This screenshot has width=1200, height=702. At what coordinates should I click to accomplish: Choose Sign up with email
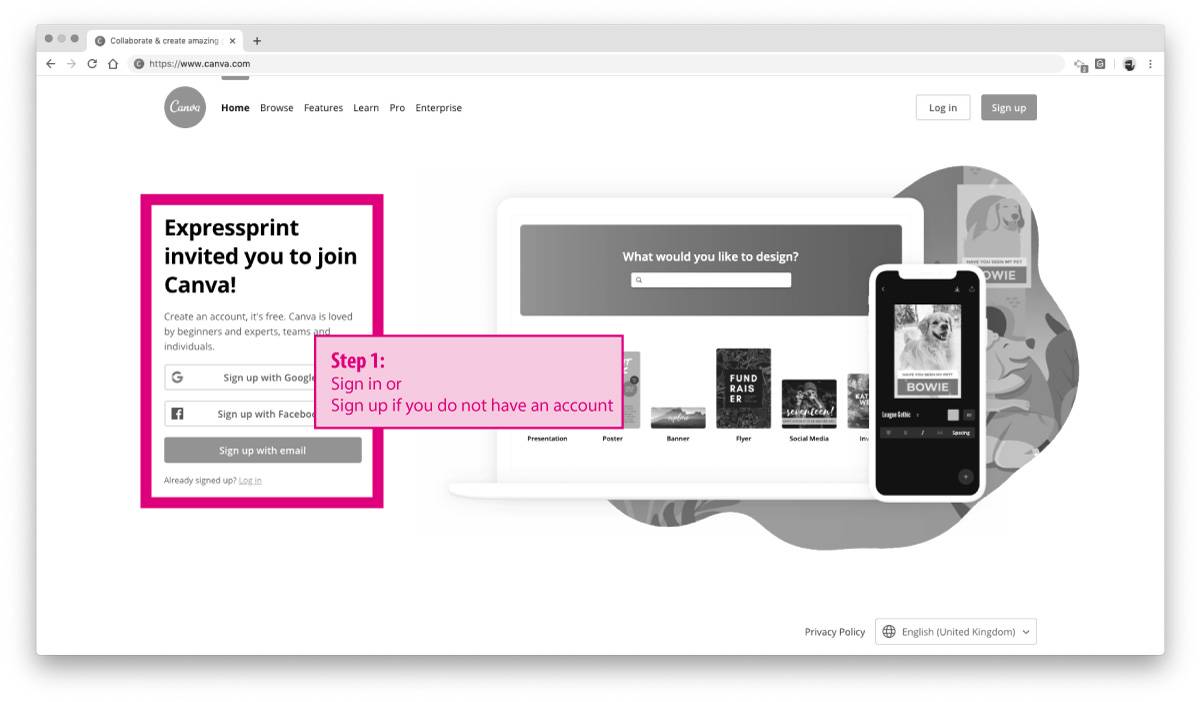click(x=263, y=450)
